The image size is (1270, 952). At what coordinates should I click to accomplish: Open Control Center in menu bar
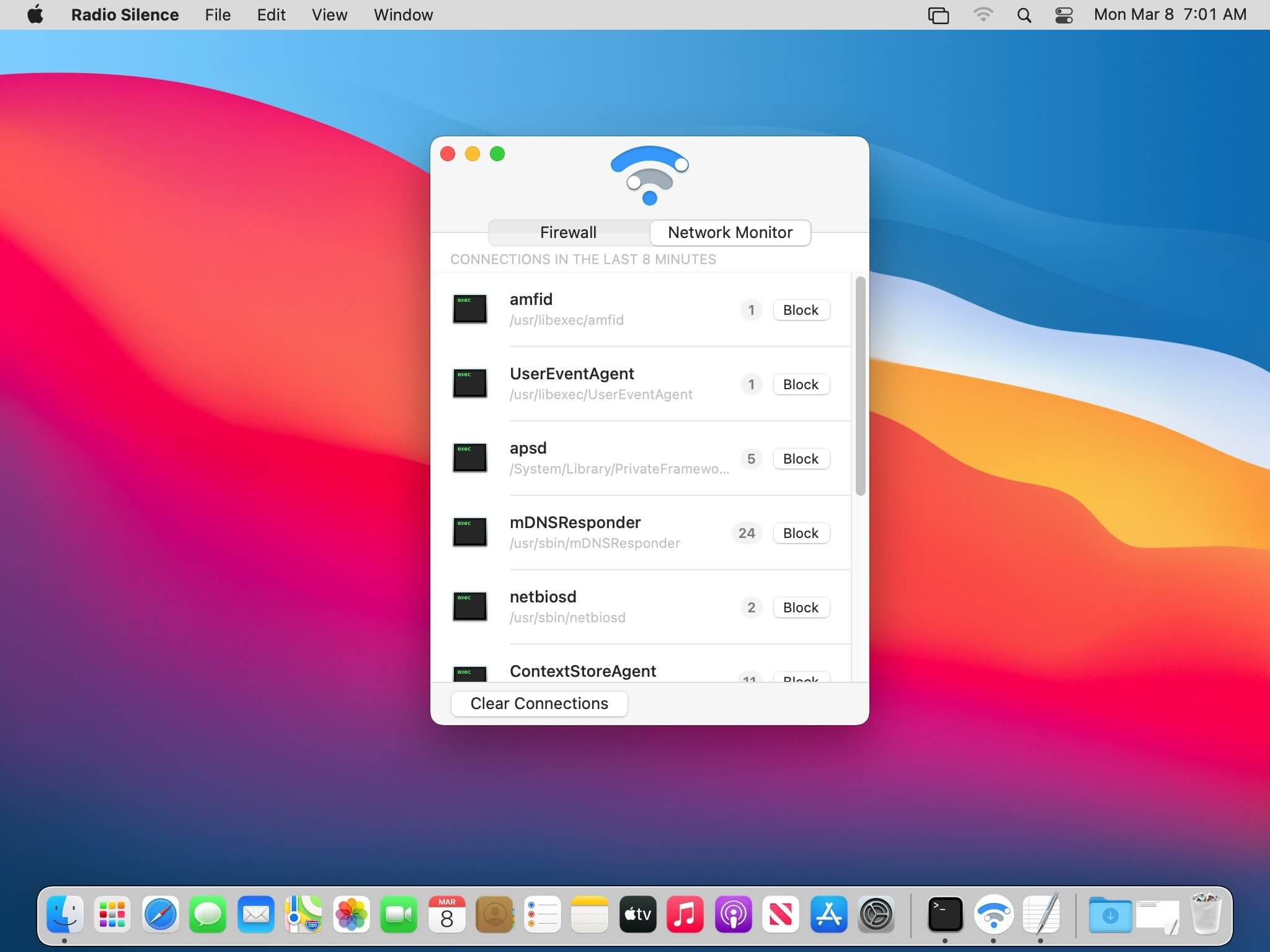pos(1064,15)
